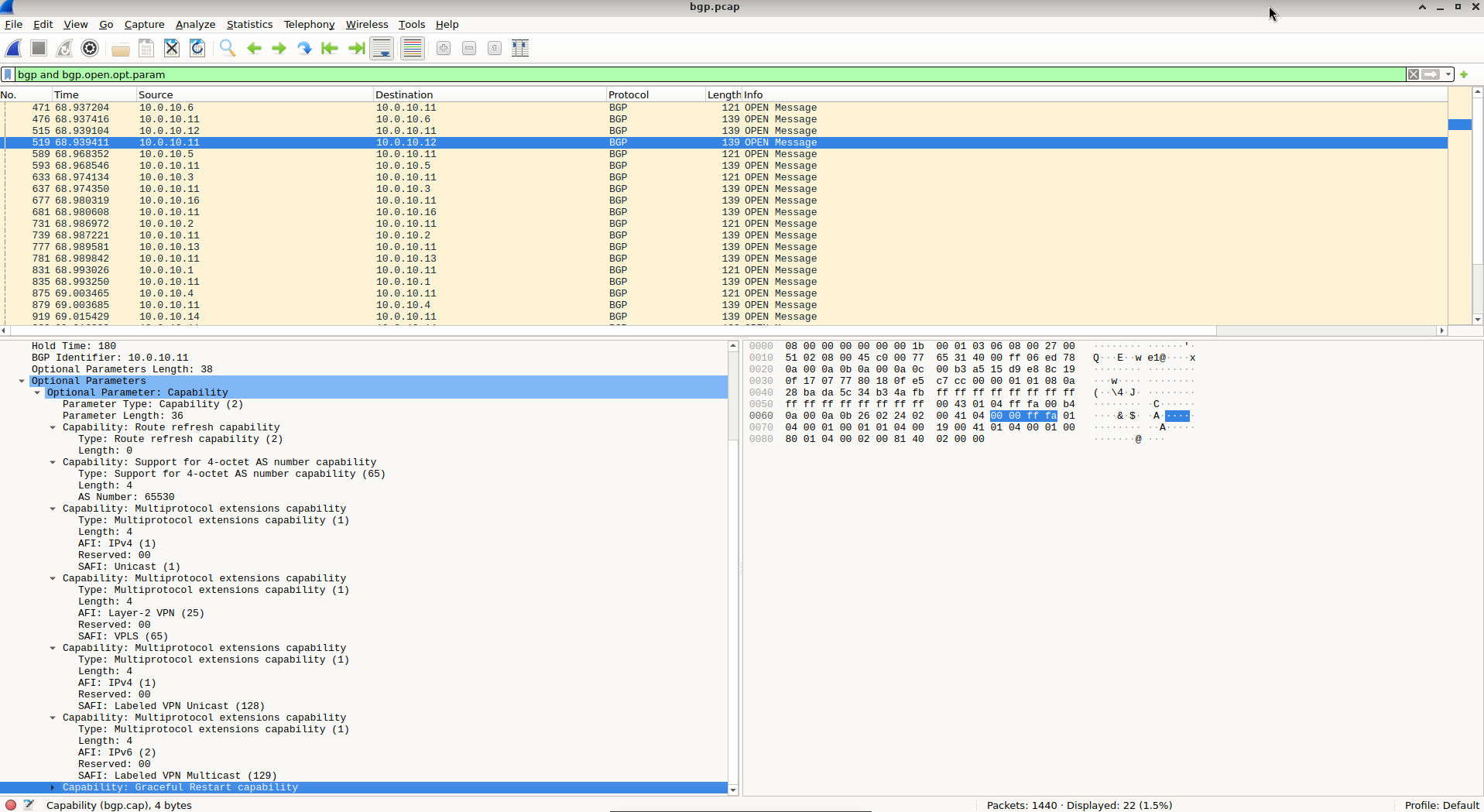Screen dimensions: 1484x812
Task: Click the packet list horizontal scrollbar
Action: [724, 331]
